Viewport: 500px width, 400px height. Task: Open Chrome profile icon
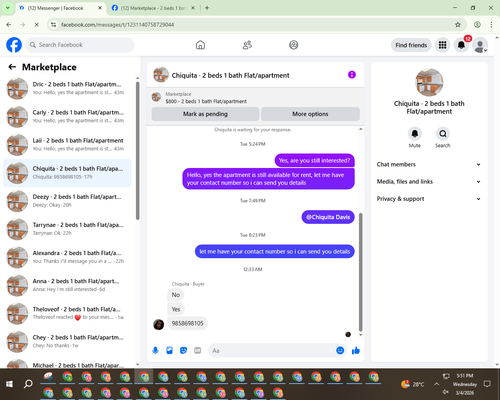tap(477, 24)
